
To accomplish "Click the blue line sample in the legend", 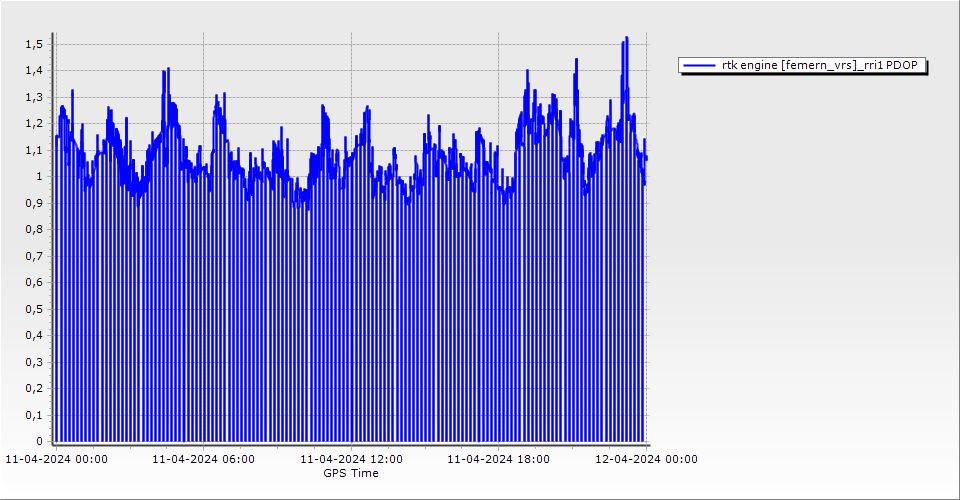I will click(700, 65).
